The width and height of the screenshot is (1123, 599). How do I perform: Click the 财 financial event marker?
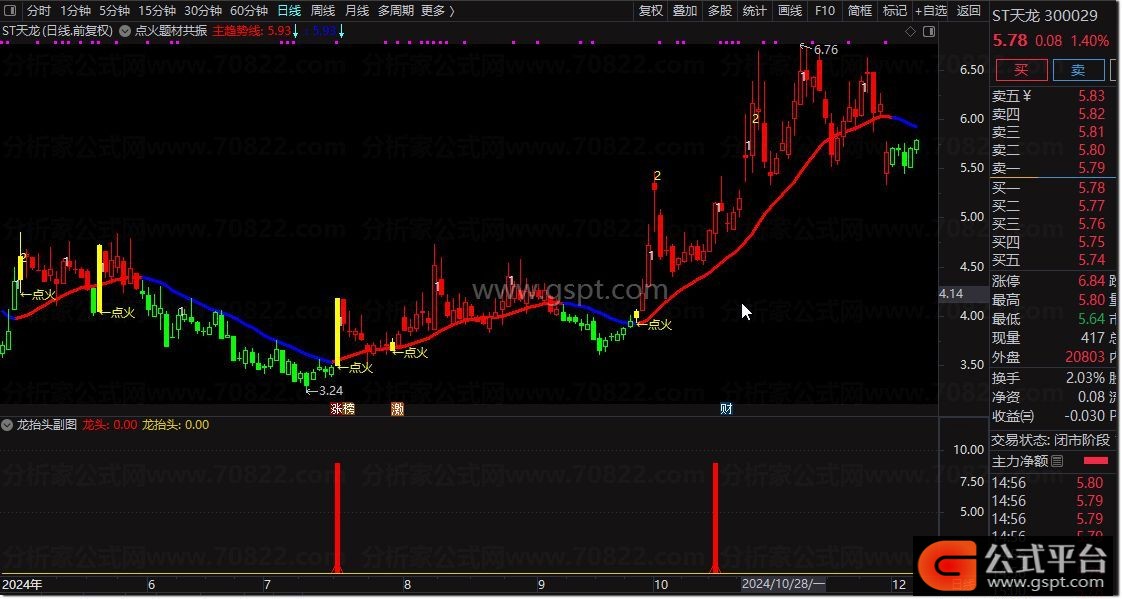(x=726, y=409)
